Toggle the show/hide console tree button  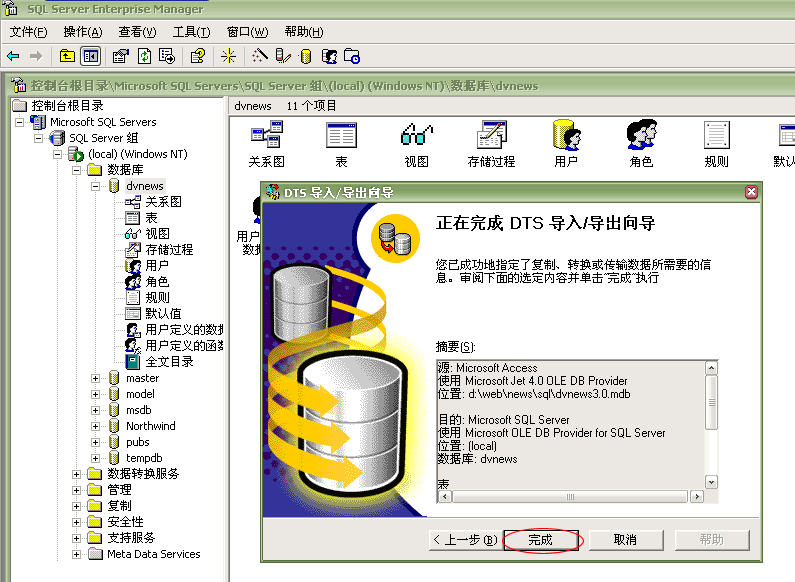coord(91,56)
